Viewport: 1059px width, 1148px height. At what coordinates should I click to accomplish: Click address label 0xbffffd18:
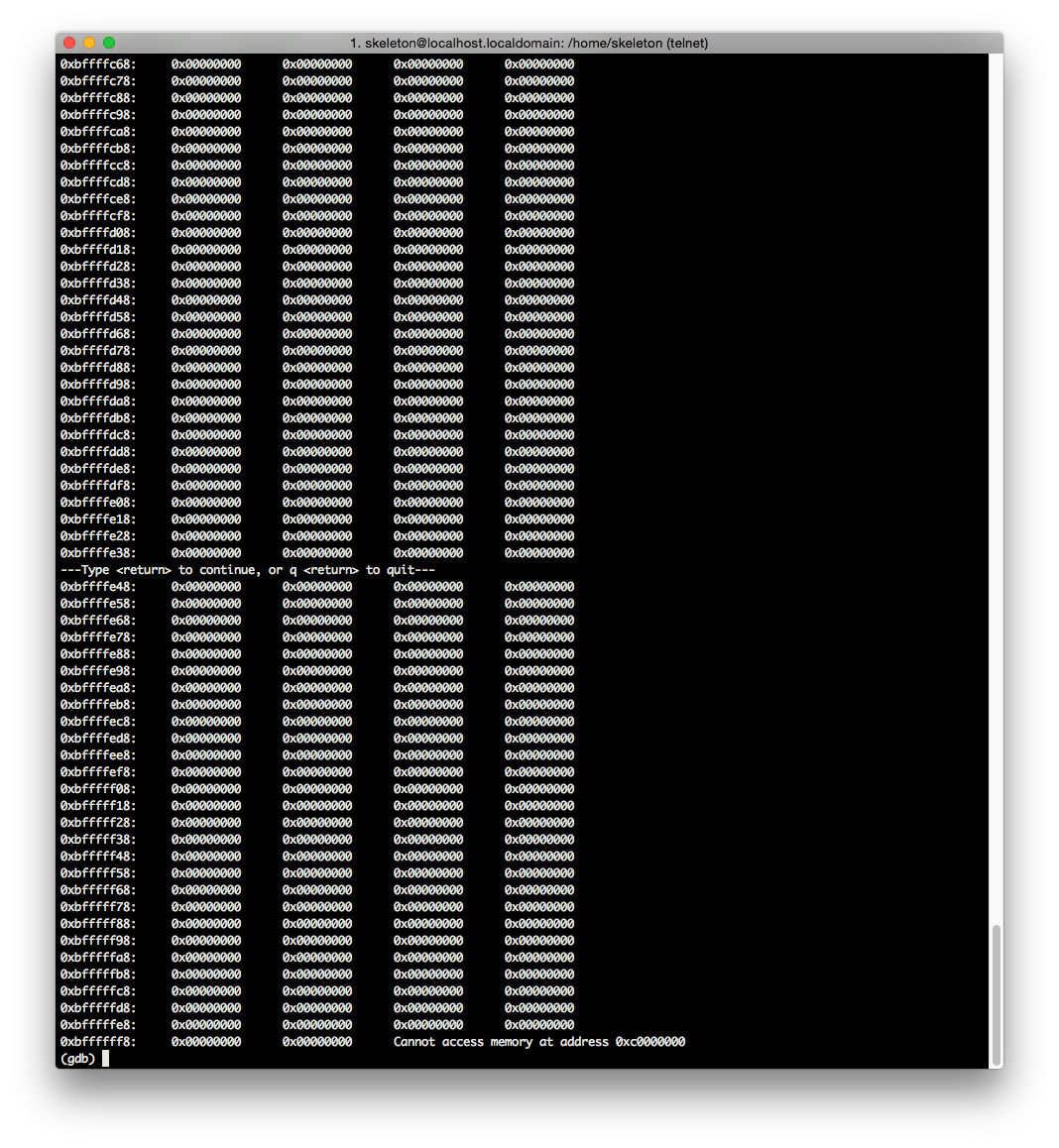[98, 250]
